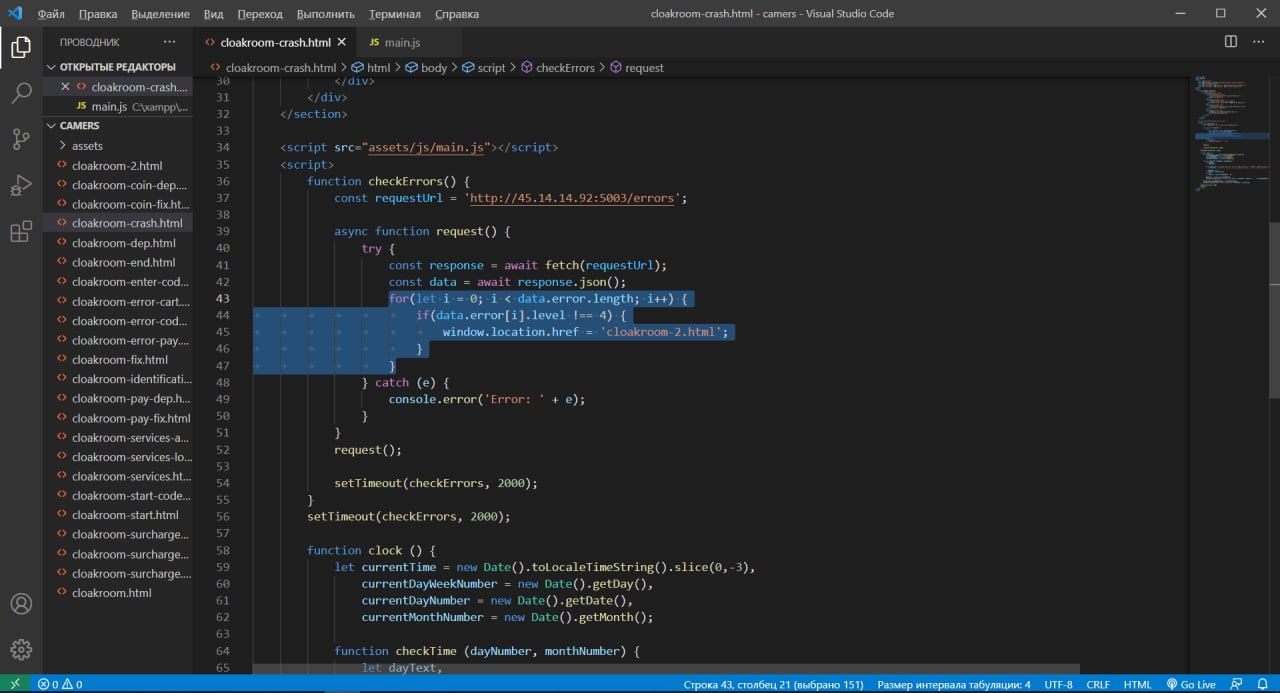The image size is (1280, 693).
Task: Open editor More Actions ellipsis
Action: (1260, 42)
